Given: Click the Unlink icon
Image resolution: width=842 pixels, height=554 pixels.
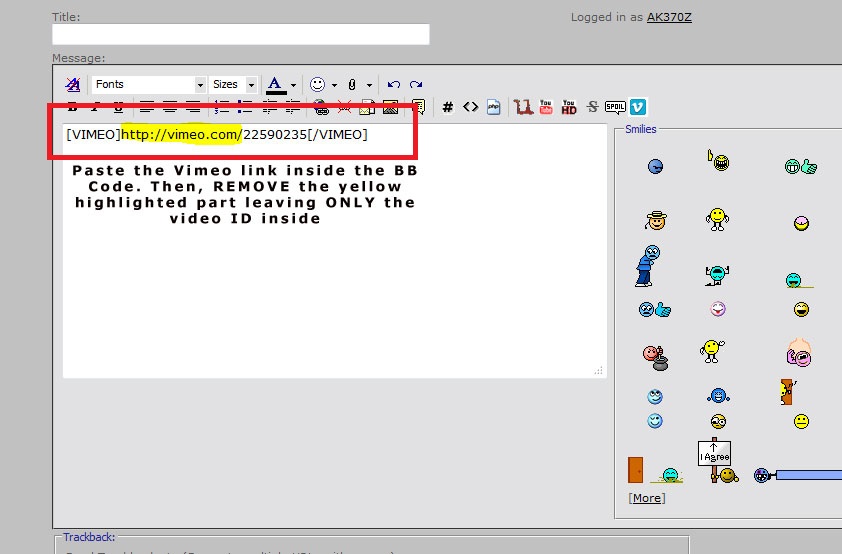Looking at the screenshot, I should 344,107.
